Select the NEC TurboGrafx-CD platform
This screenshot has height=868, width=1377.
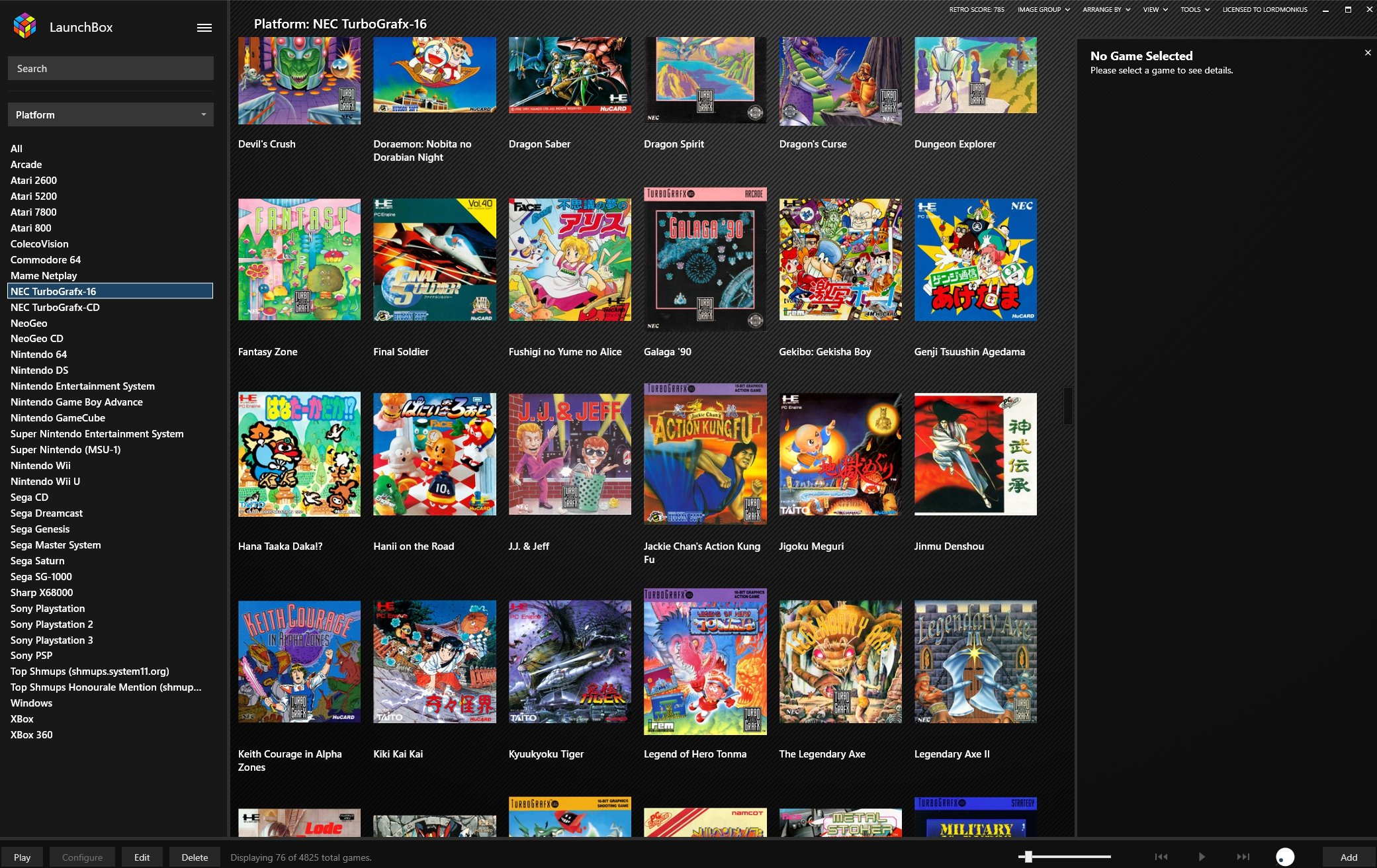pos(55,308)
